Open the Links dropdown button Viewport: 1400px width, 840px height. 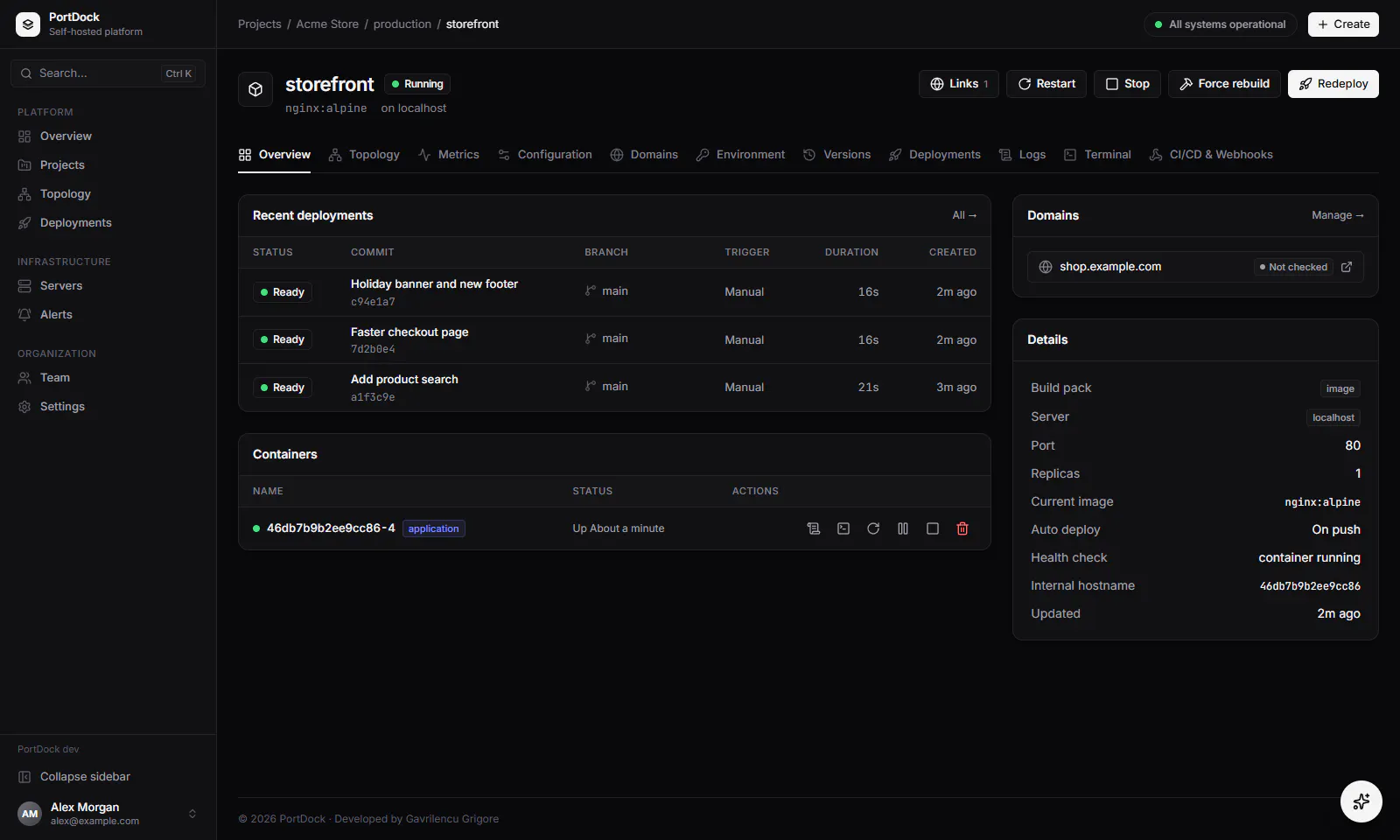(959, 84)
